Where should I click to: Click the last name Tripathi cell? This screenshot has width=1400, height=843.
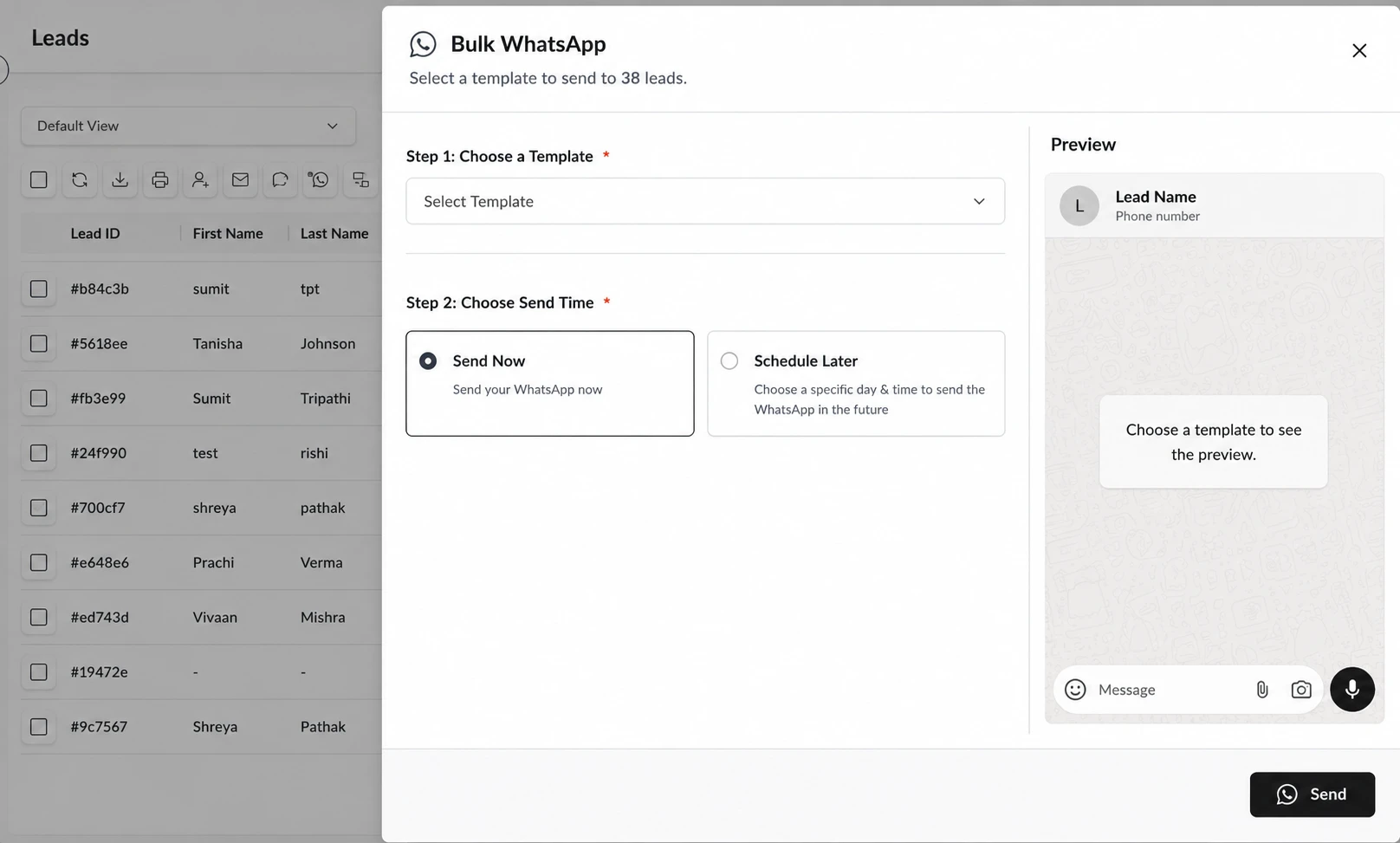click(326, 398)
